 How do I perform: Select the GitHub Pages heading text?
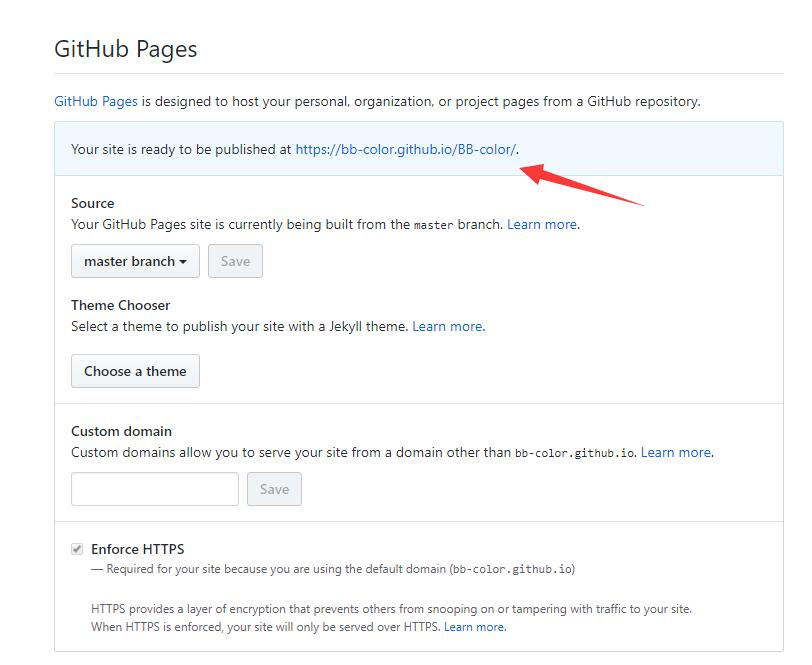point(126,50)
